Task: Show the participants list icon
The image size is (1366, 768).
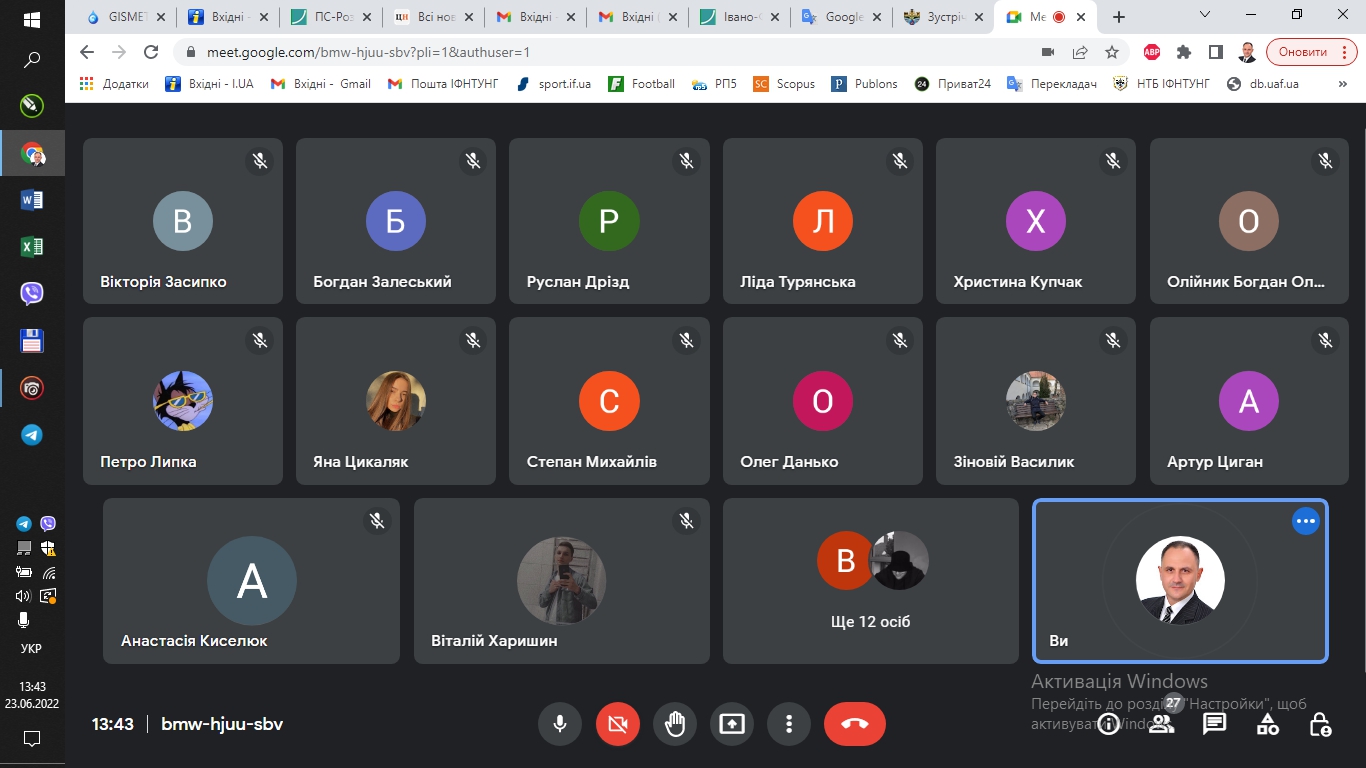Action: (1161, 724)
